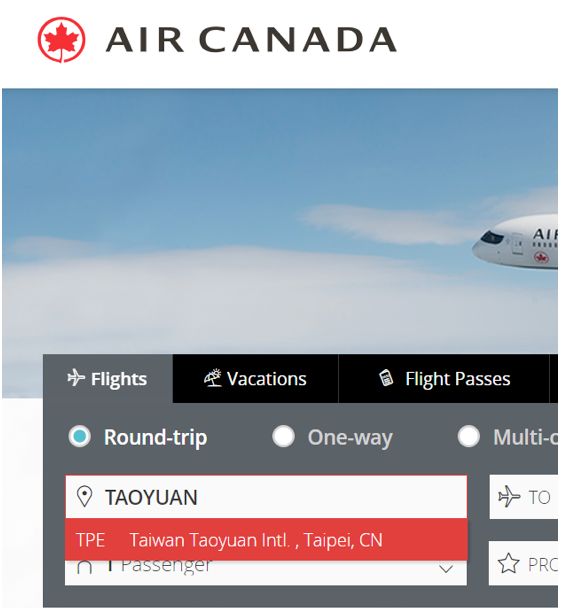The width and height of the screenshot is (562, 608).
Task: Click the beach umbrella Vacations icon
Action: 213,378
